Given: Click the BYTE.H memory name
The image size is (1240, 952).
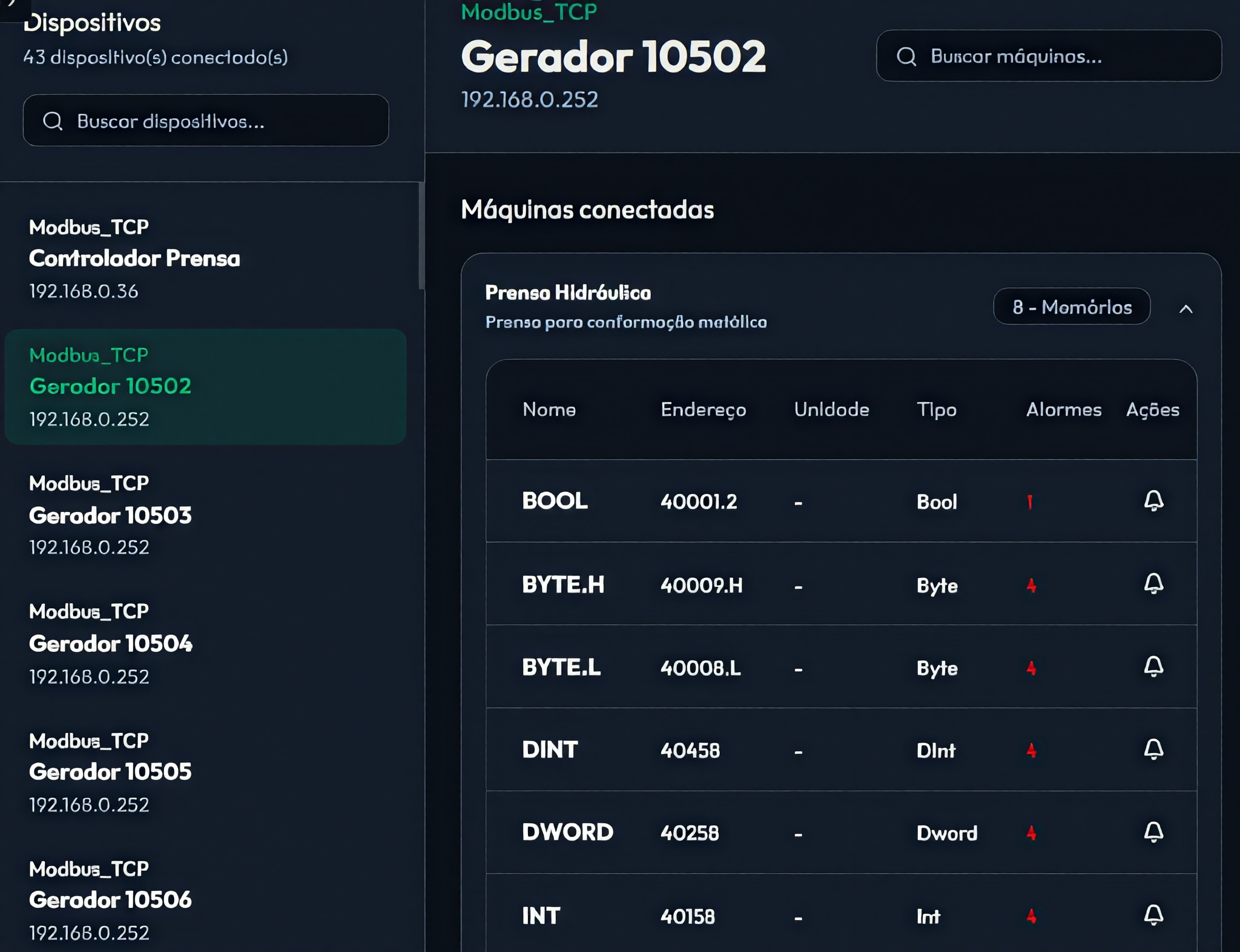Looking at the screenshot, I should coord(563,585).
